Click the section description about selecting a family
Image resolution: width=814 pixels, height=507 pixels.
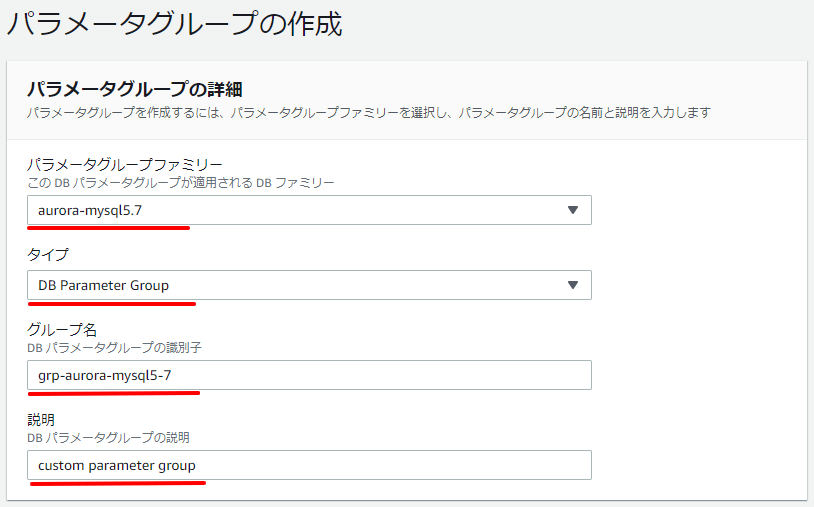(x=369, y=112)
